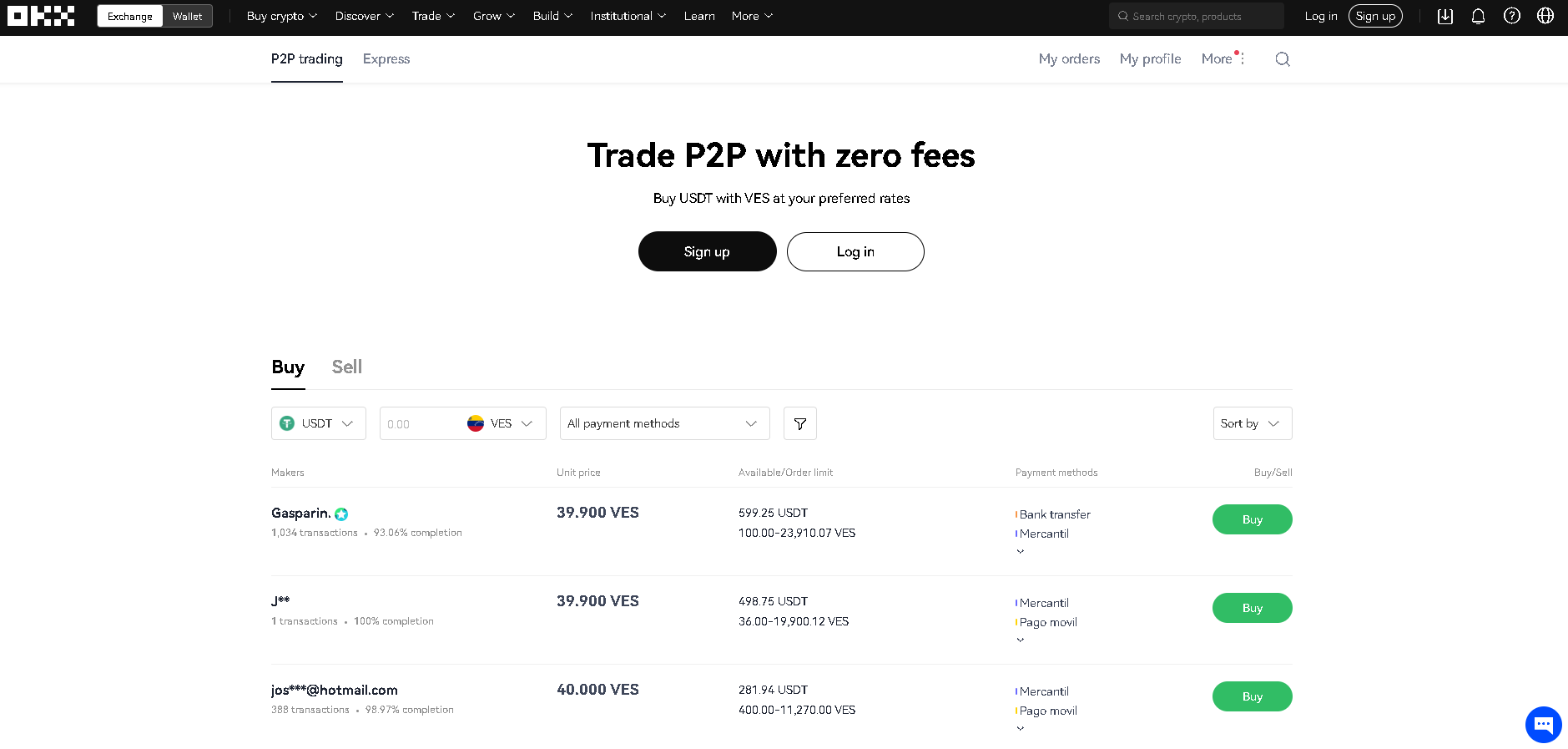1568x749 pixels.
Task: Buy from jos***@hotmail.com
Action: (1253, 696)
